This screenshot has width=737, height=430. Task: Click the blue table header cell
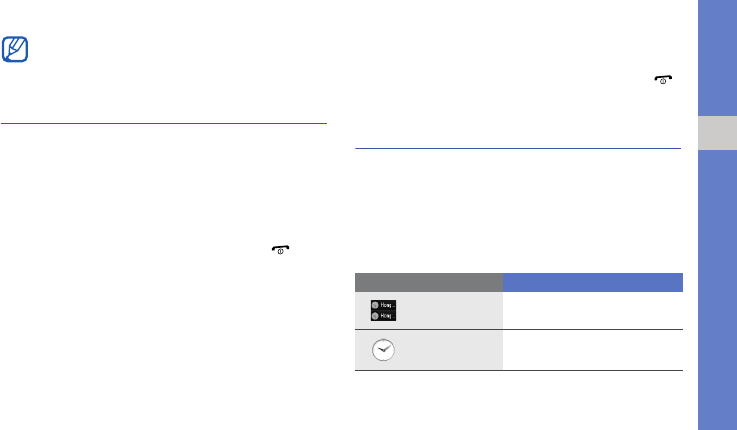point(593,281)
